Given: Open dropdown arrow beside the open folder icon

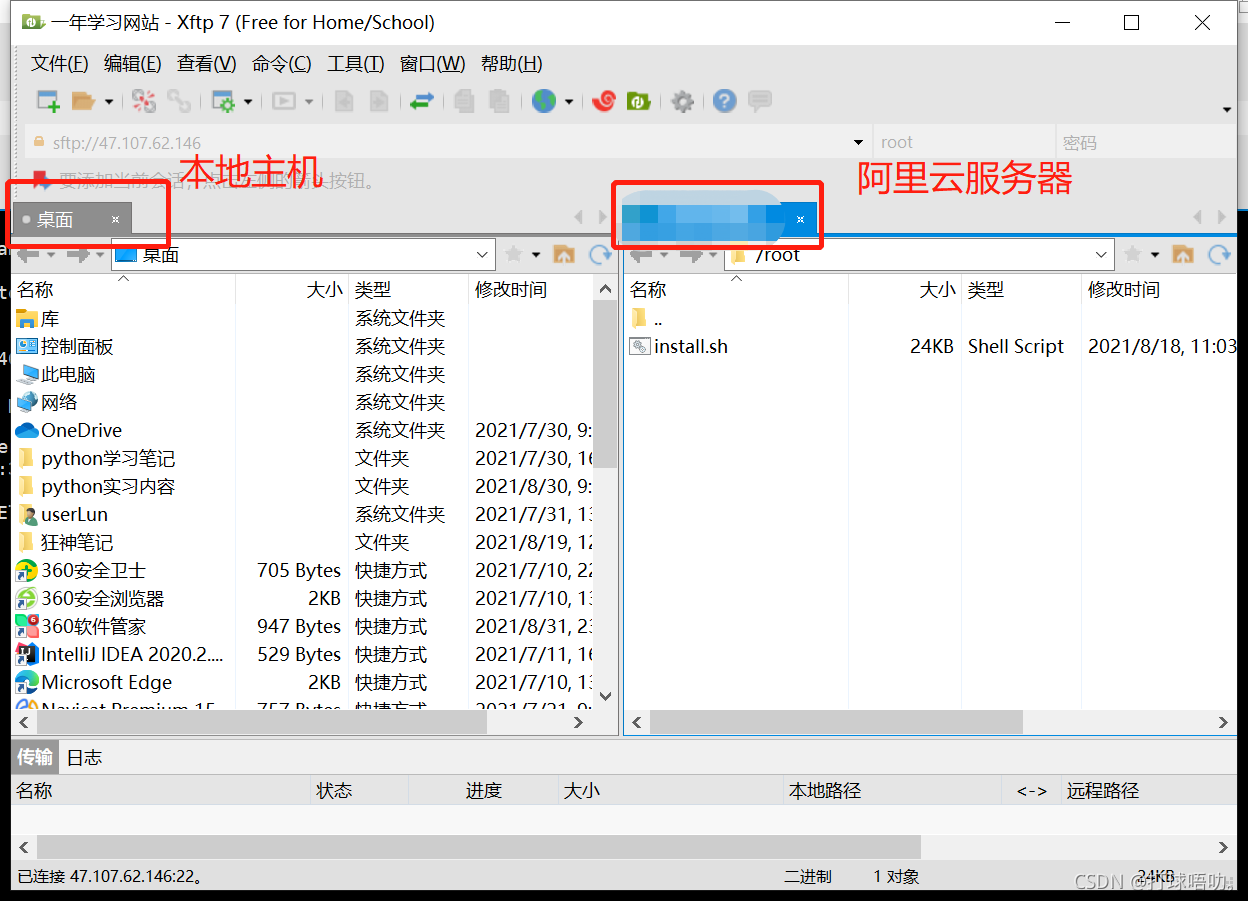Looking at the screenshot, I should click(109, 102).
